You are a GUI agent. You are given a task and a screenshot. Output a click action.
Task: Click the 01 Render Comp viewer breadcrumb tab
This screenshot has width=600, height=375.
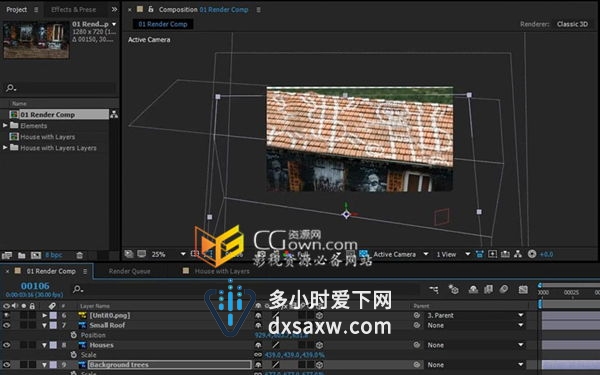pos(163,24)
